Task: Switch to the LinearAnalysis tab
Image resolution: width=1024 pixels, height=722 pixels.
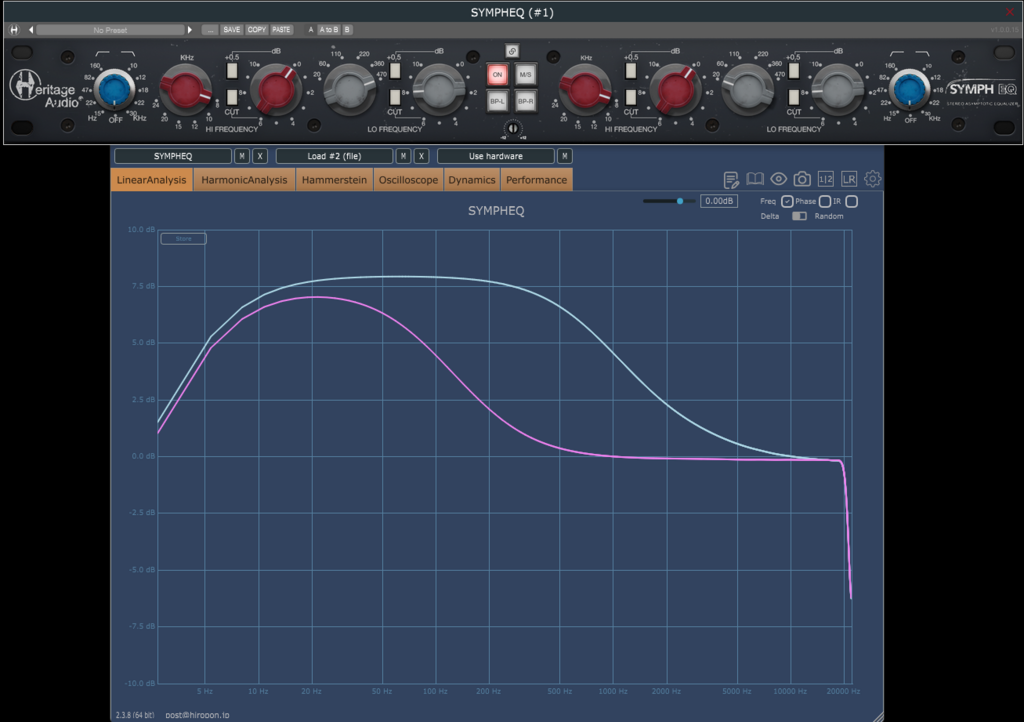Action: [x=152, y=180]
